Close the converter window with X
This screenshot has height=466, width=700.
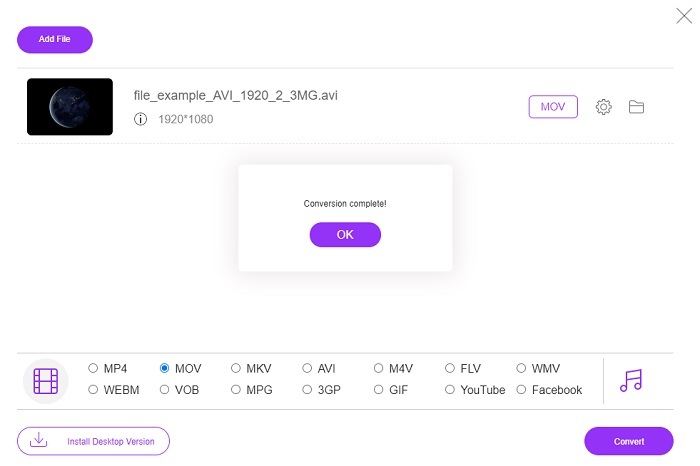point(684,16)
